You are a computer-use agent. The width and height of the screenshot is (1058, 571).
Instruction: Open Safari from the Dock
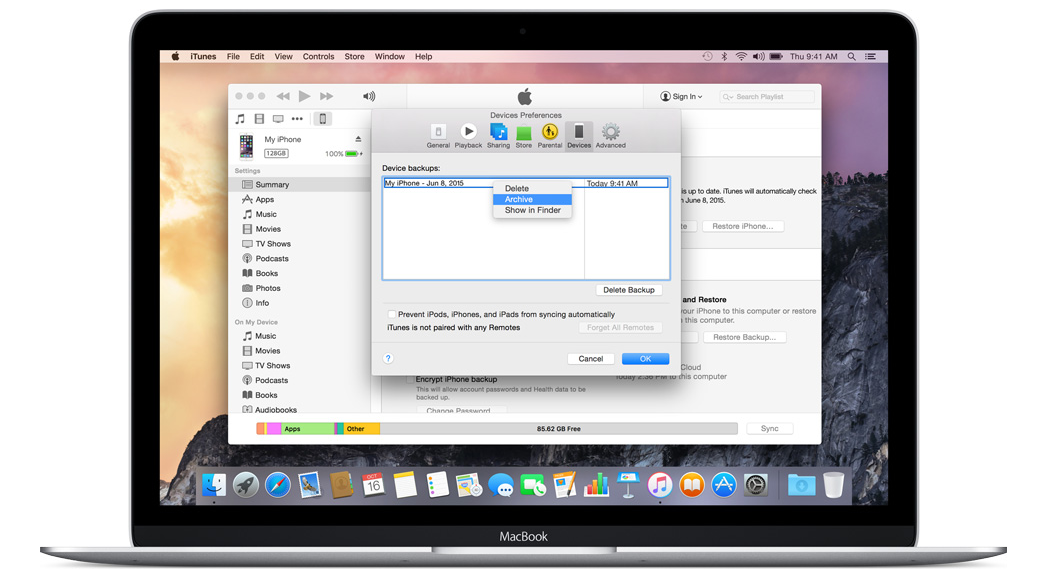[278, 485]
